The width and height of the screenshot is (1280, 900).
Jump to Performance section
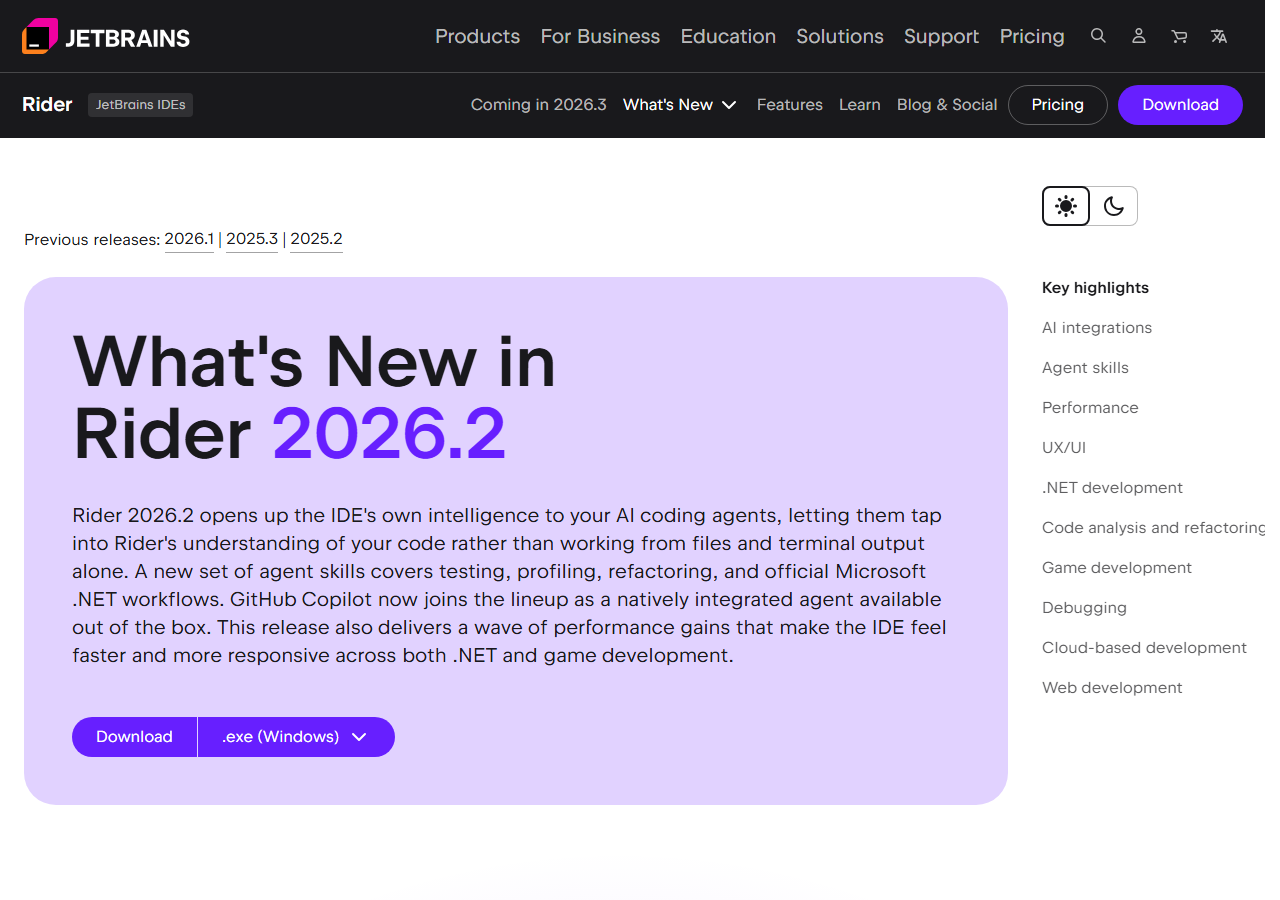[x=1090, y=408]
